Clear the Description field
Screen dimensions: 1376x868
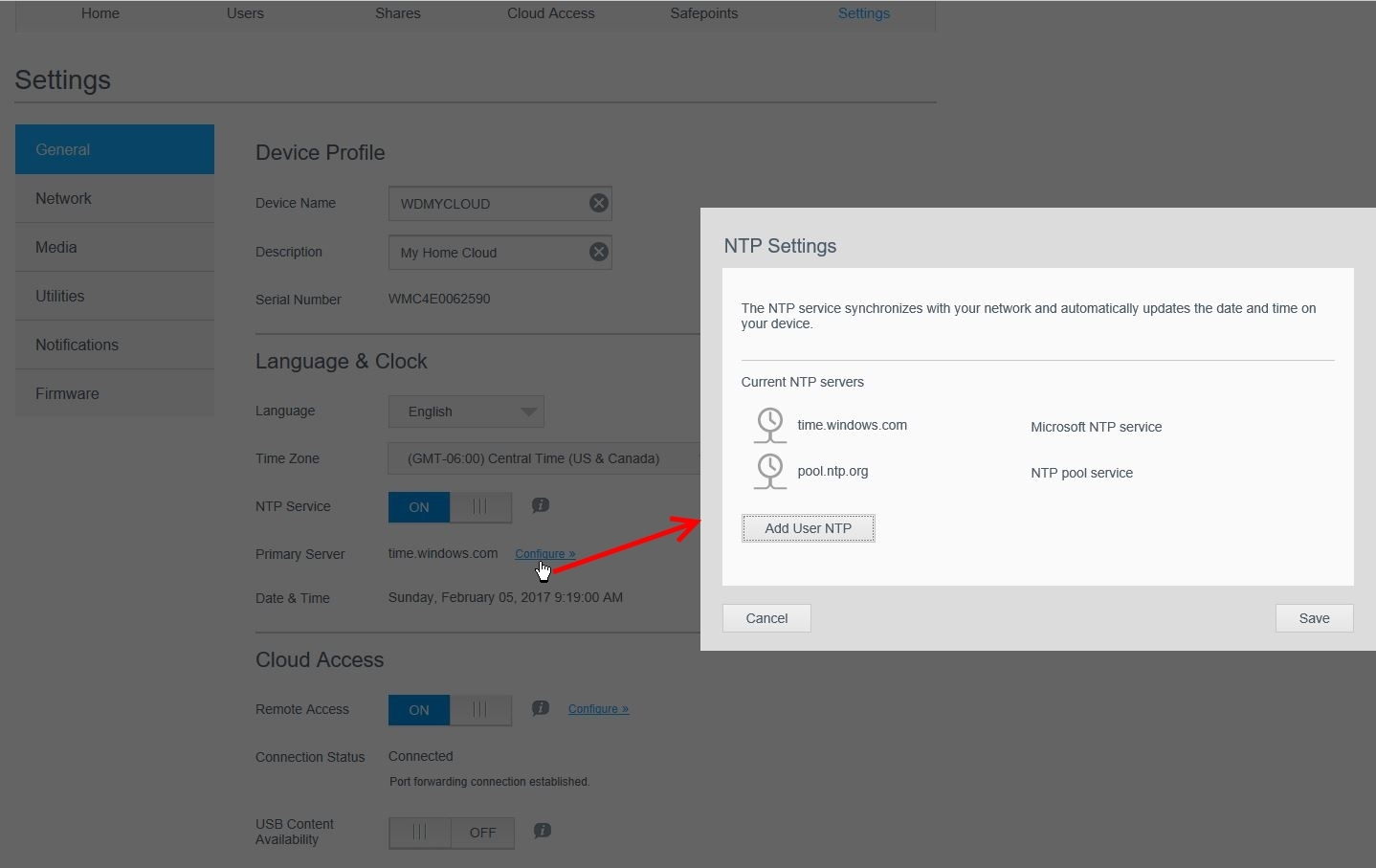(598, 252)
